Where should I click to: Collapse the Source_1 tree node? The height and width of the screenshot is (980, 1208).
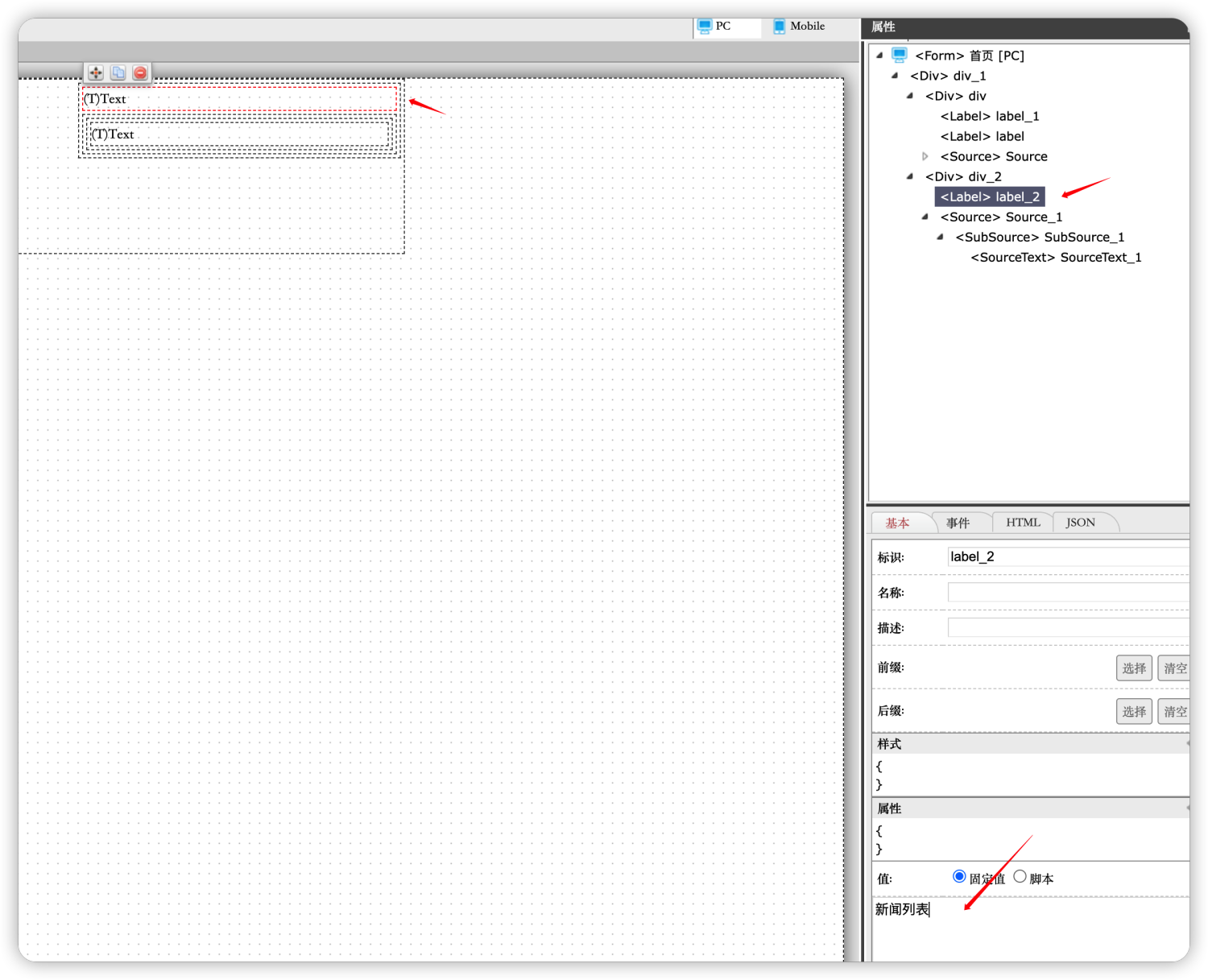click(x=925, y=217)
